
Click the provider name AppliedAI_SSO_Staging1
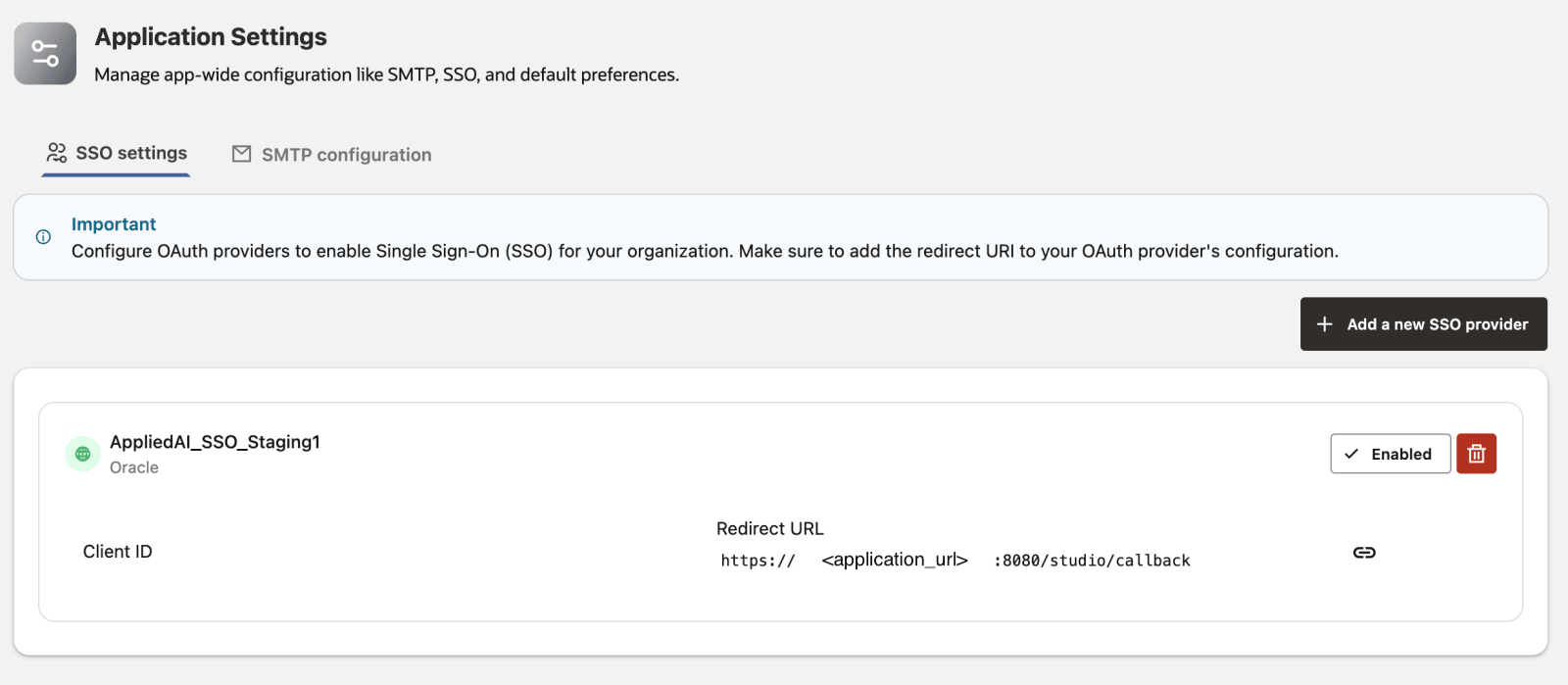[215, 442]
